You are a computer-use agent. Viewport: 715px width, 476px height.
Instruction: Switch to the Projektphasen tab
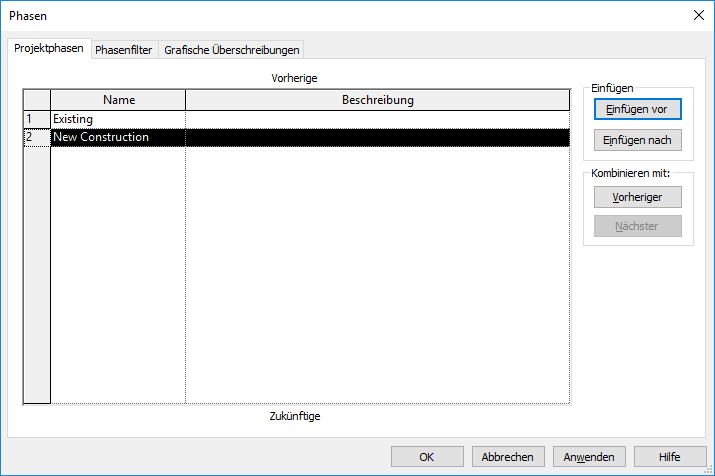49,48
